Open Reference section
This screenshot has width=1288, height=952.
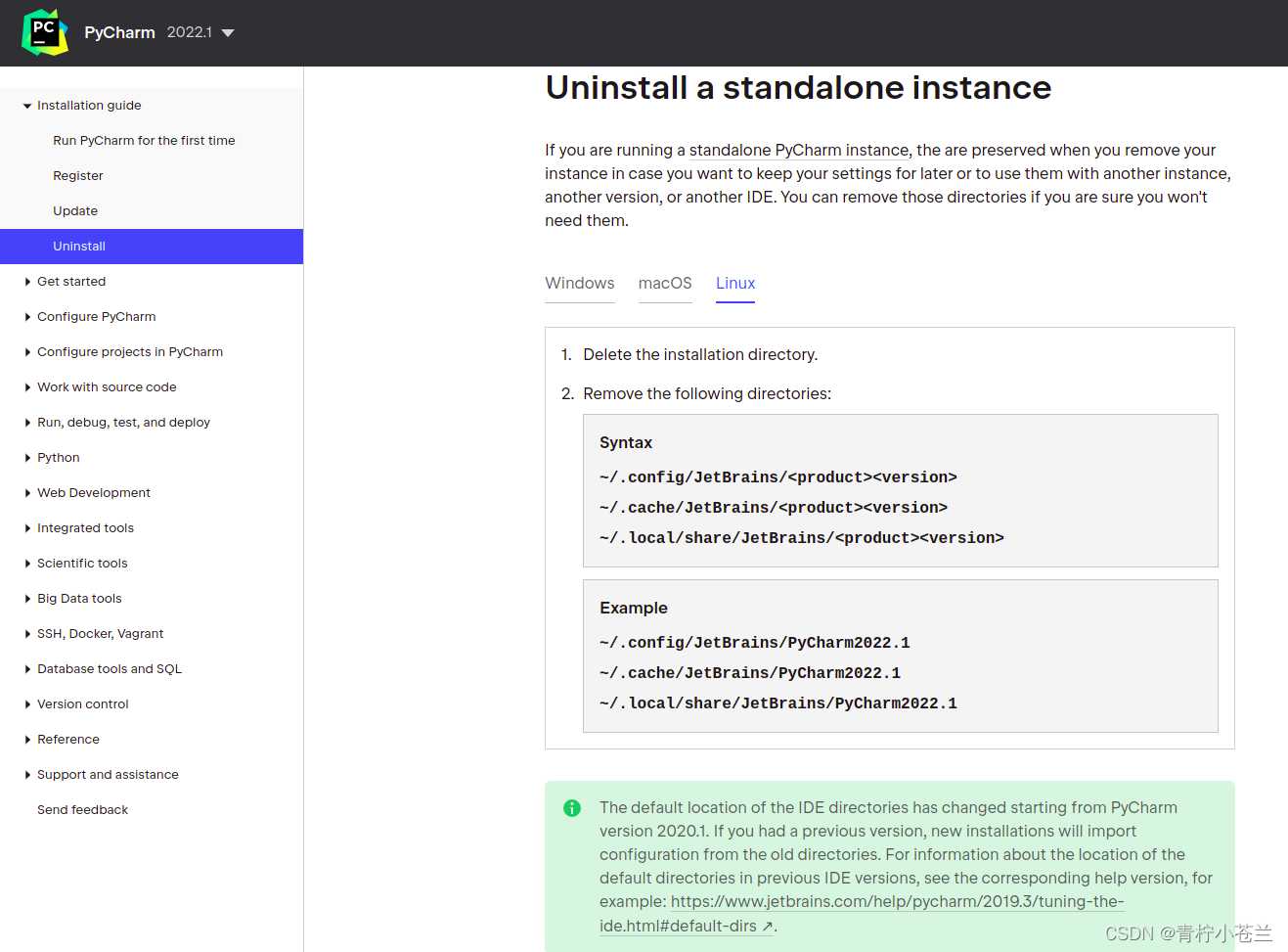point(68,739)
